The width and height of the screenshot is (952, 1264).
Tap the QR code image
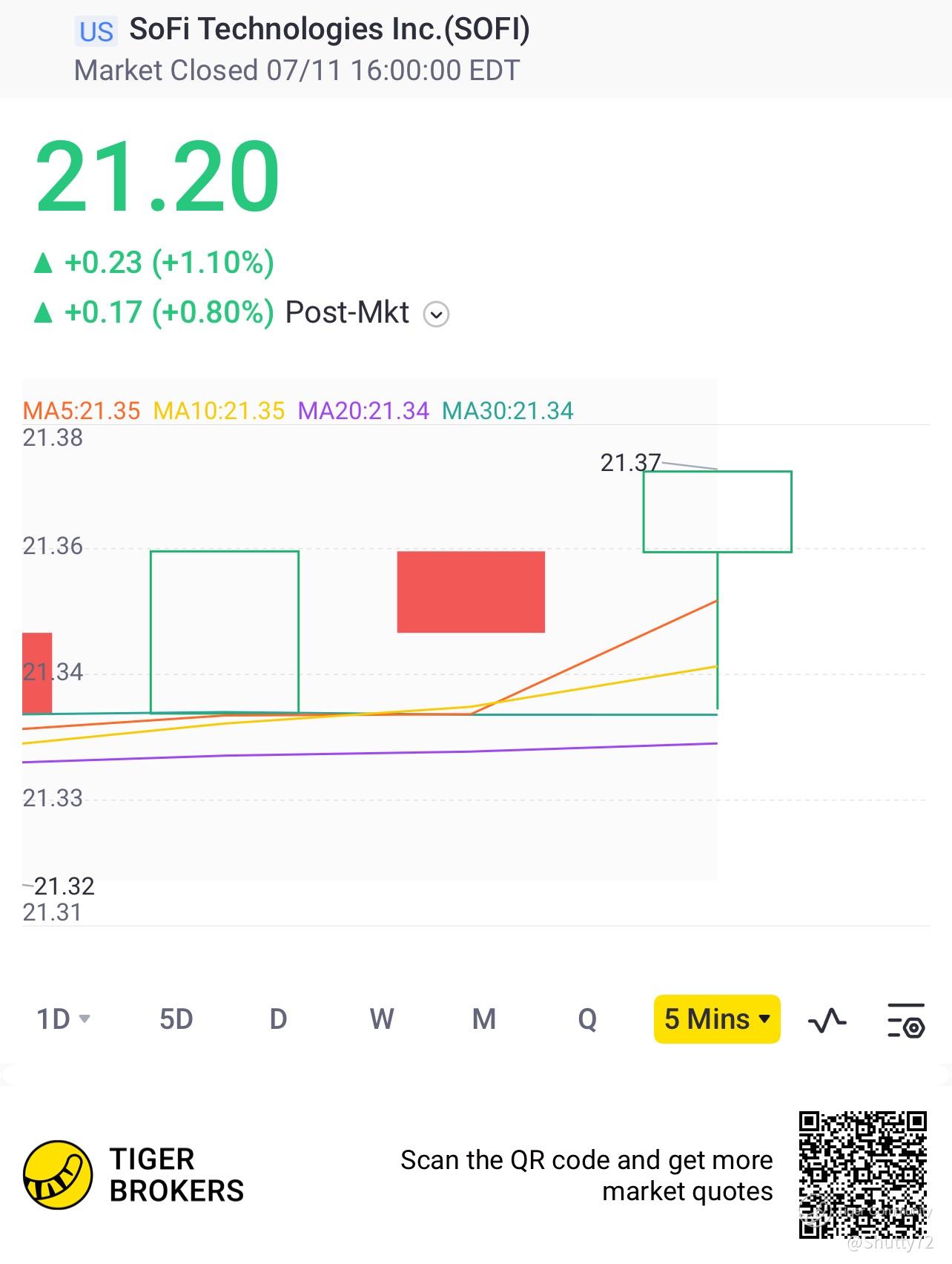[863, 1175]
